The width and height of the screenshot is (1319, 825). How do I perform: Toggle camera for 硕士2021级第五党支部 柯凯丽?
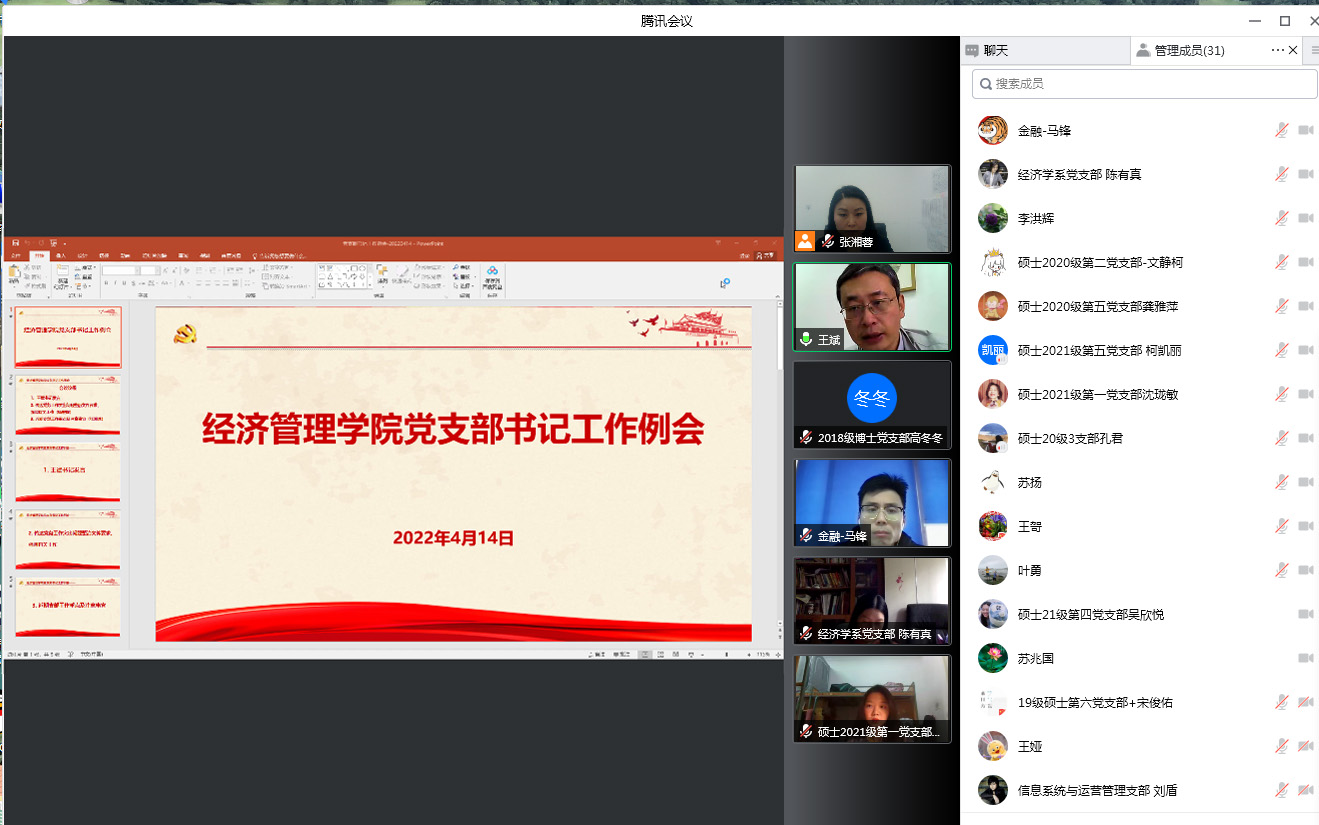1305,350
